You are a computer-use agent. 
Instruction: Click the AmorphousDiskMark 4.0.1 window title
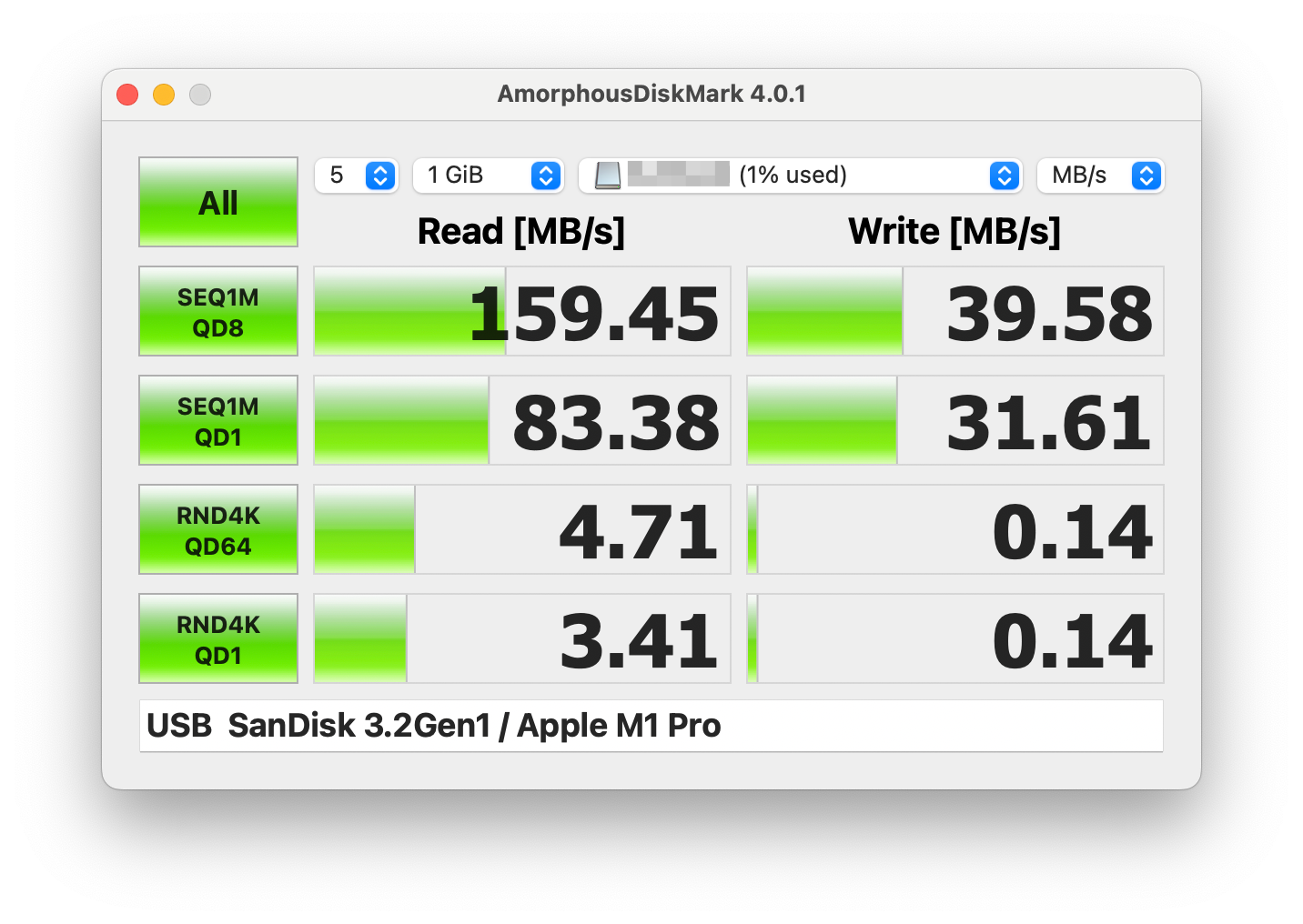point(651,94)
